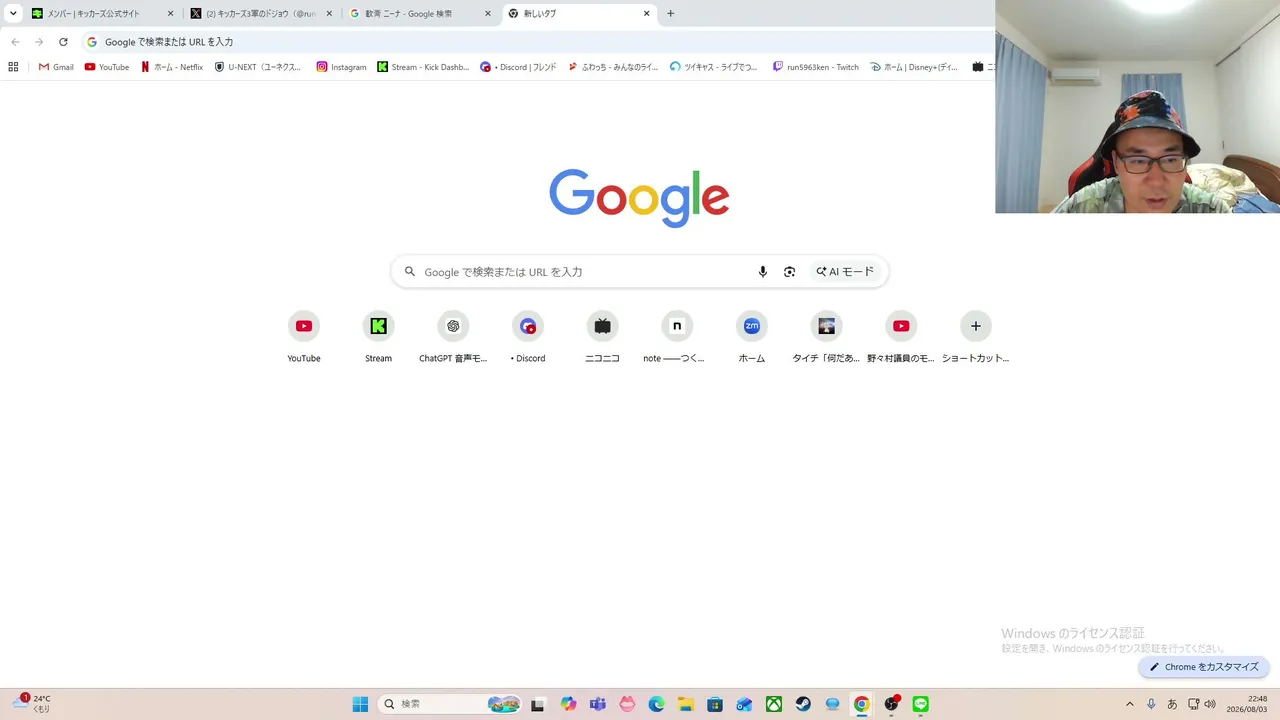
Task: Open the Gmail bookmark
Action: pos(56,67)
